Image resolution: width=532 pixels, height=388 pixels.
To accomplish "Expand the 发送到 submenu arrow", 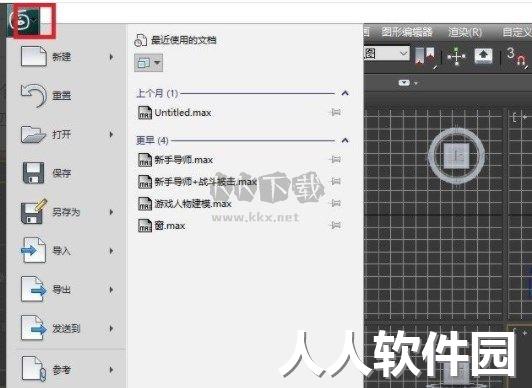I will tap(111, 329).
